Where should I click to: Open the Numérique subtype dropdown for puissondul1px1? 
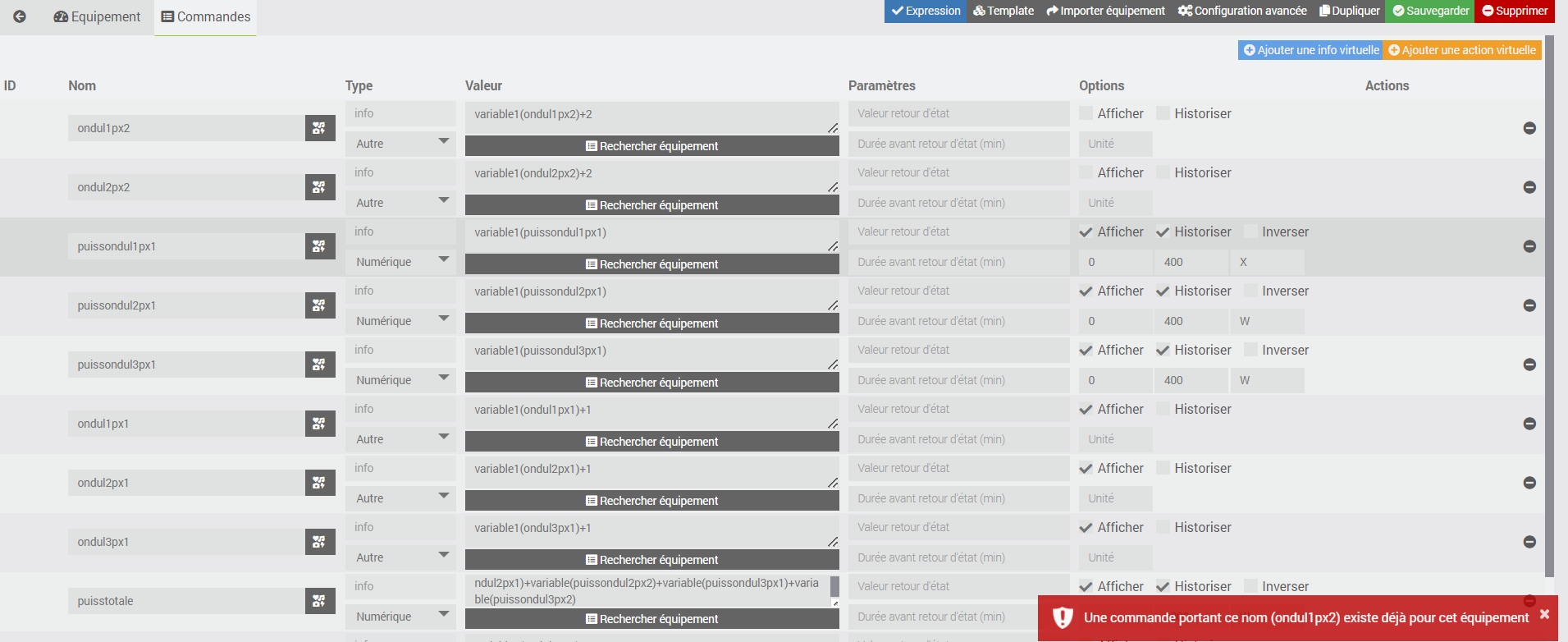(x=400, y=262)
